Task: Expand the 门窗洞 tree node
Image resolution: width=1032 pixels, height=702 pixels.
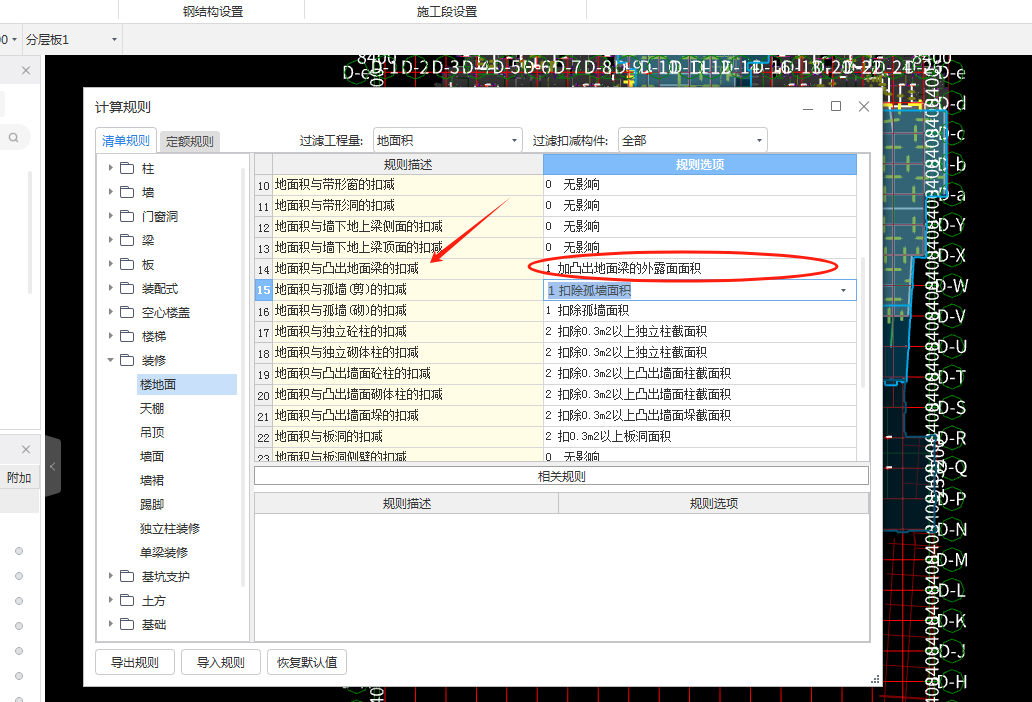Action: coord(111,216)
